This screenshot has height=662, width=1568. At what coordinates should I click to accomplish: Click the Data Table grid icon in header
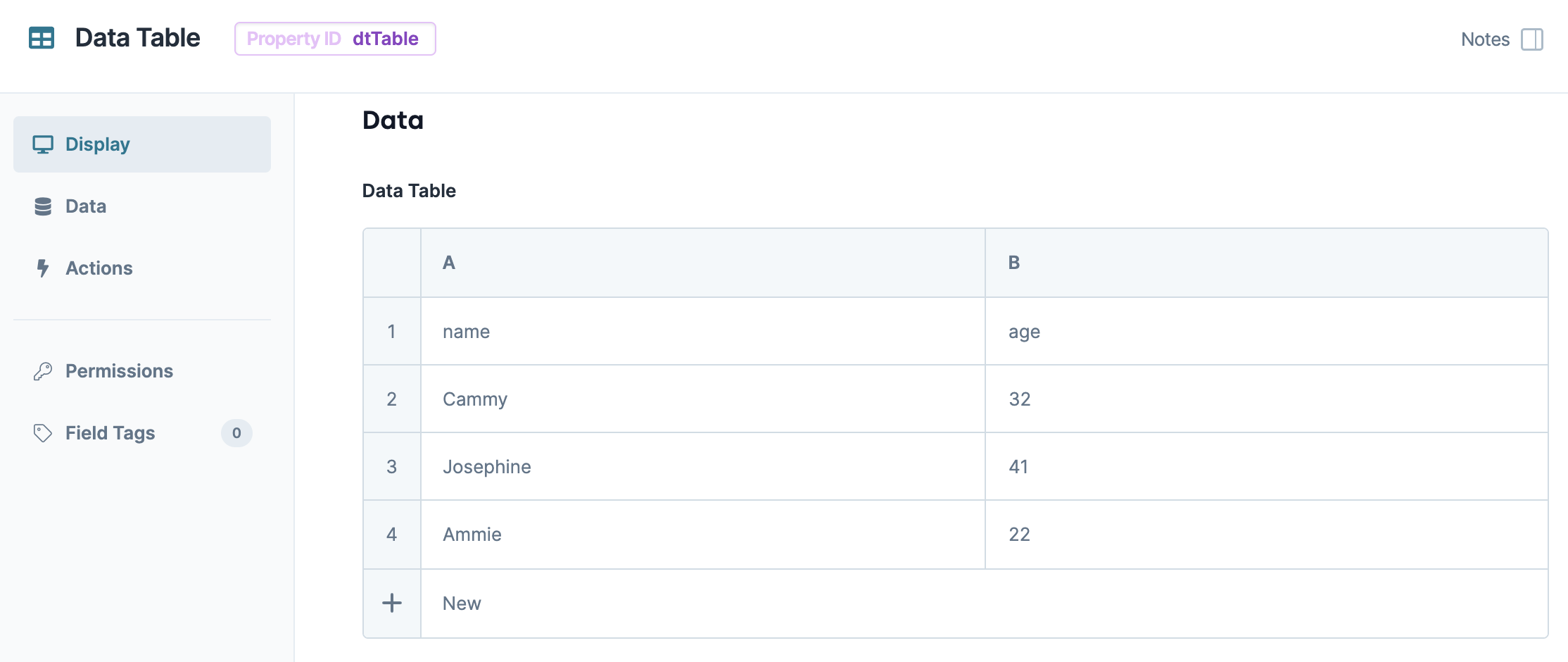click(42, 38)
